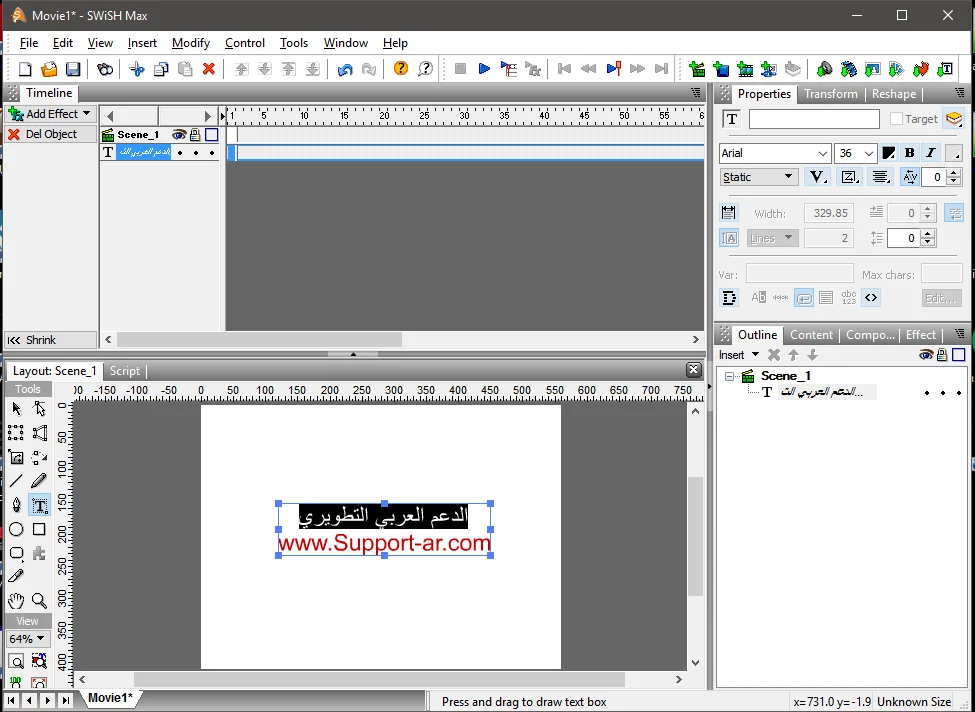975x712 pixels.
Task: Collapse the Scene_1 tree node
Action: 730,376
